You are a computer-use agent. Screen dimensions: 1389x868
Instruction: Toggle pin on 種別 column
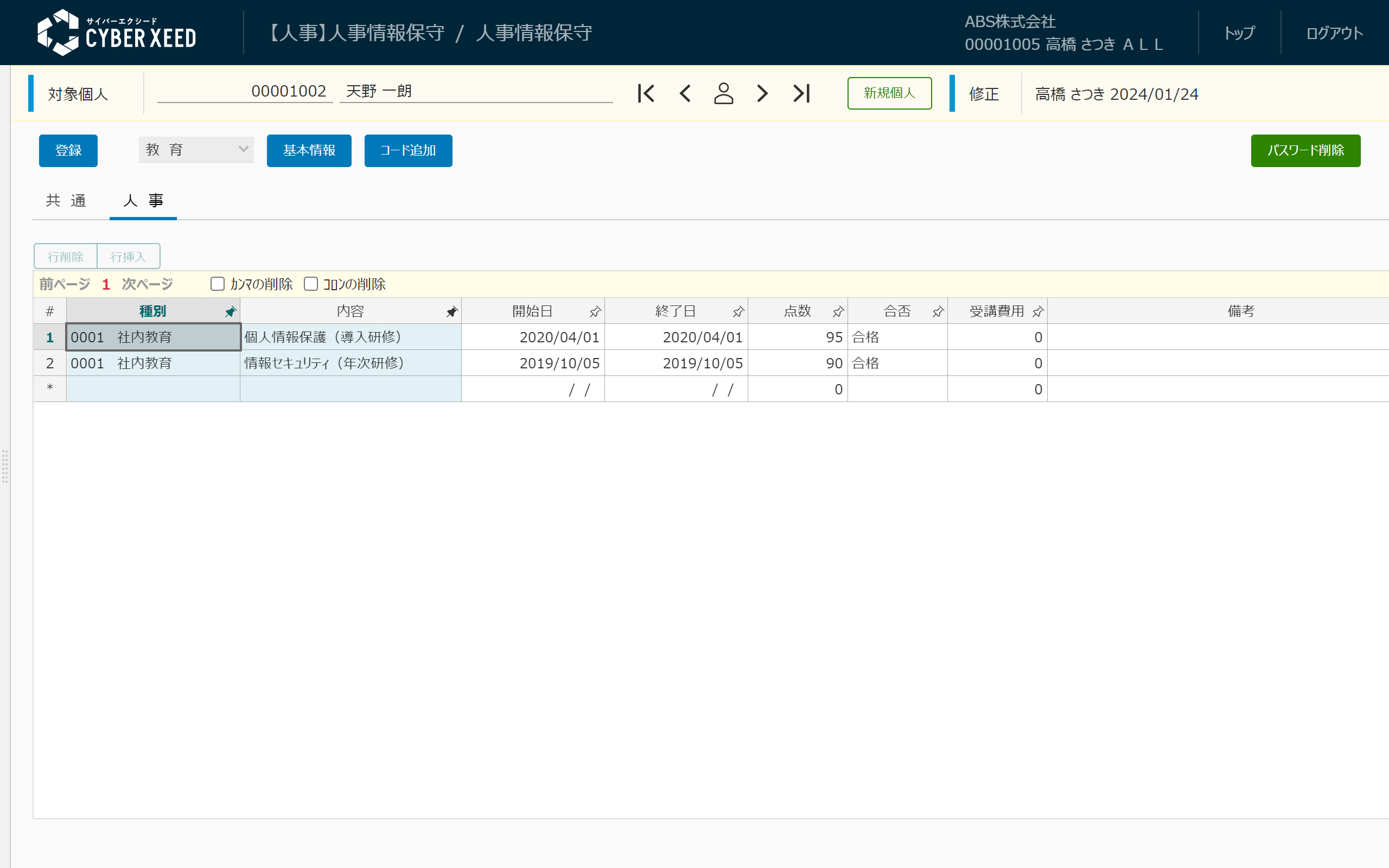pyautogui.click(x=230, y=312)
